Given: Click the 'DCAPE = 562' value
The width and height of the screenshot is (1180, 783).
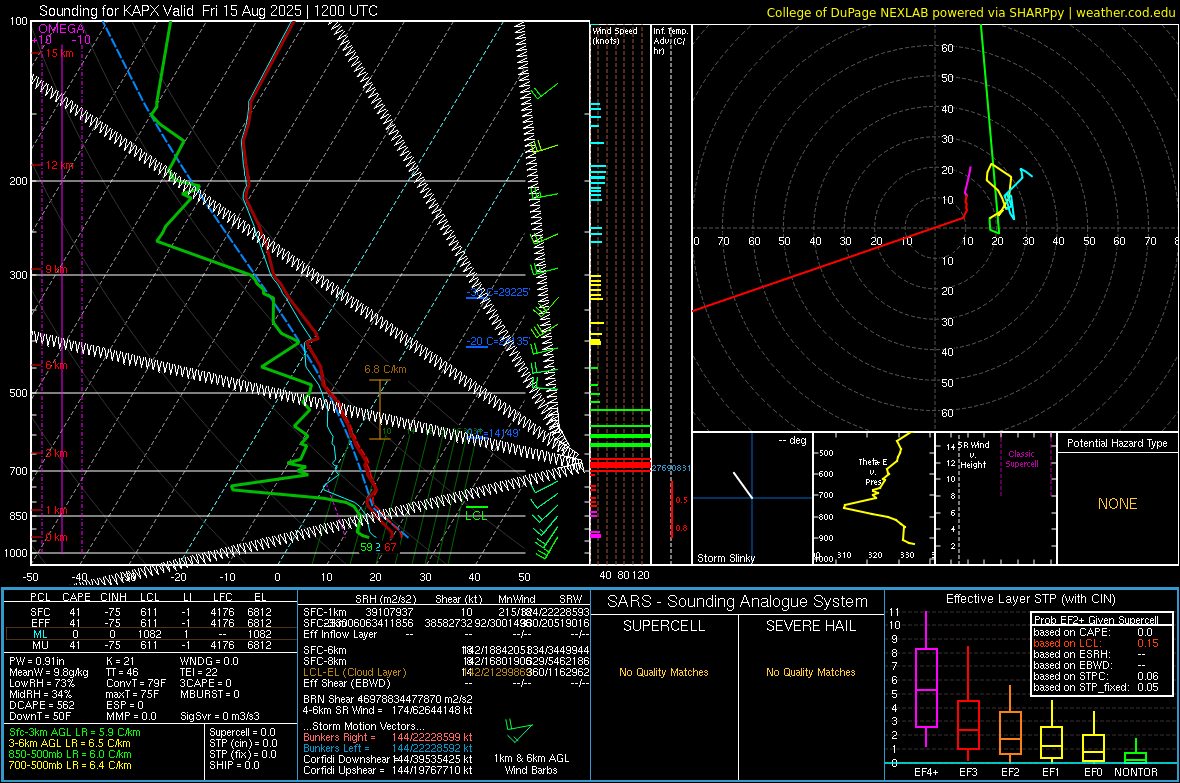Looking at the screenshot, I should tap(42, 705).
